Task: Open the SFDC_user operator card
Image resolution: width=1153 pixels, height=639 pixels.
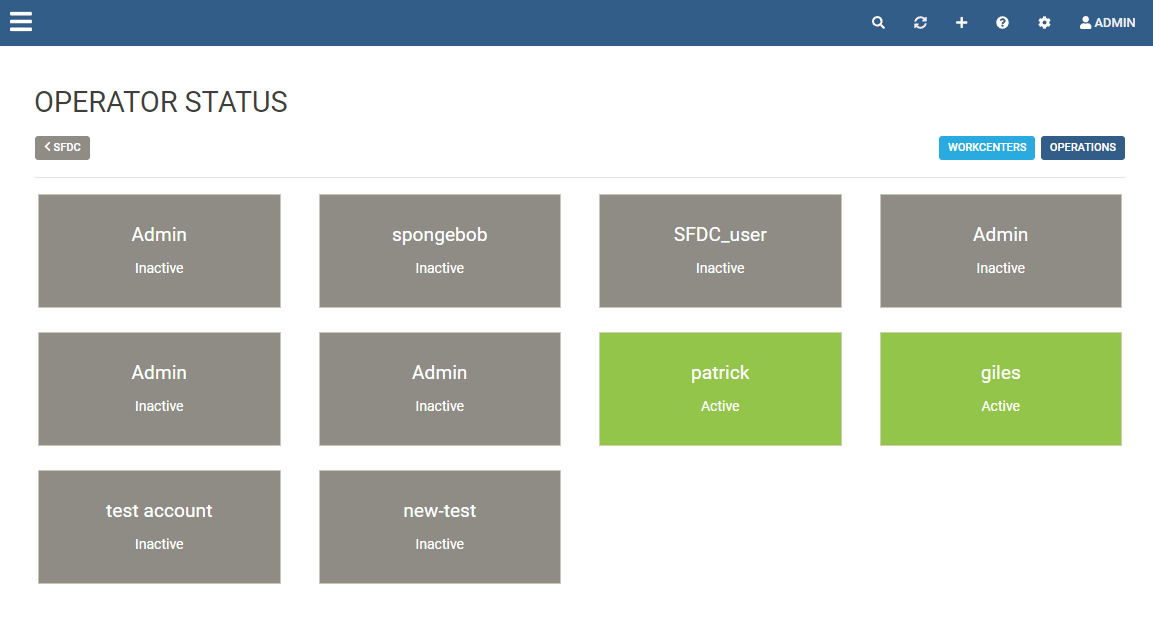Action: (720, 251)
